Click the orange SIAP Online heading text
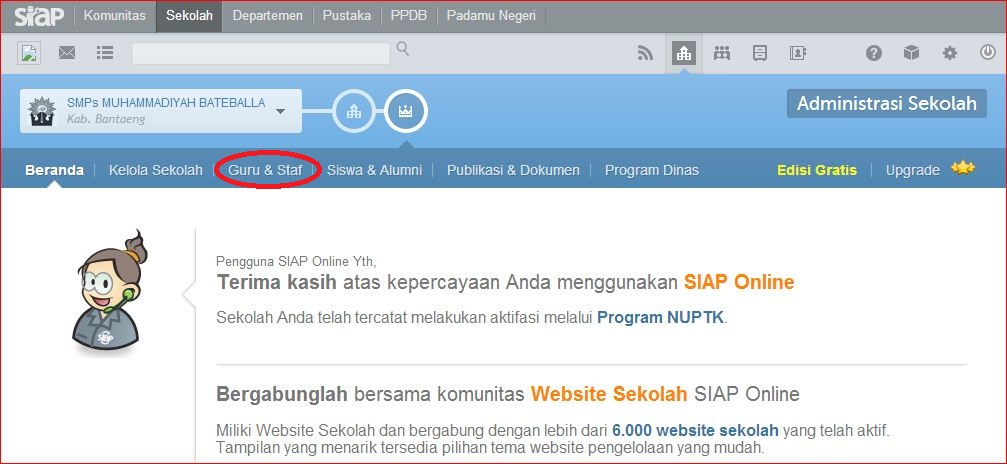This screenshot has height=464, width=1007. pyautogui.click(x=739, y=282)
